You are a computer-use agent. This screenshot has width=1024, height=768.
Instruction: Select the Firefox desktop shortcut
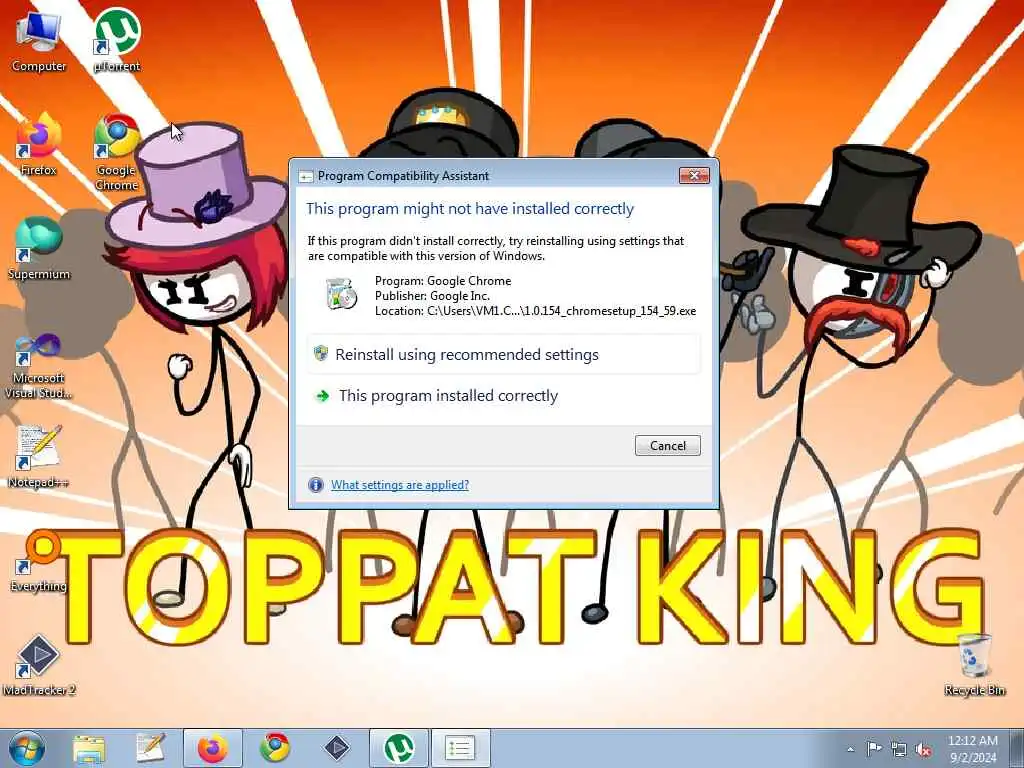(39, 145)
